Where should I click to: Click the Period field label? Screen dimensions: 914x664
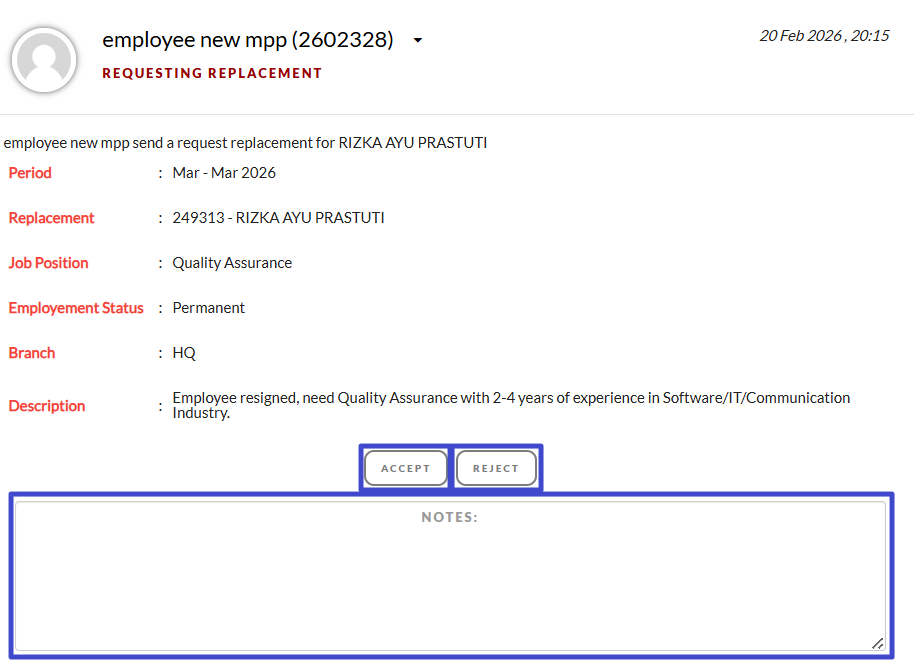click(30, 173)
